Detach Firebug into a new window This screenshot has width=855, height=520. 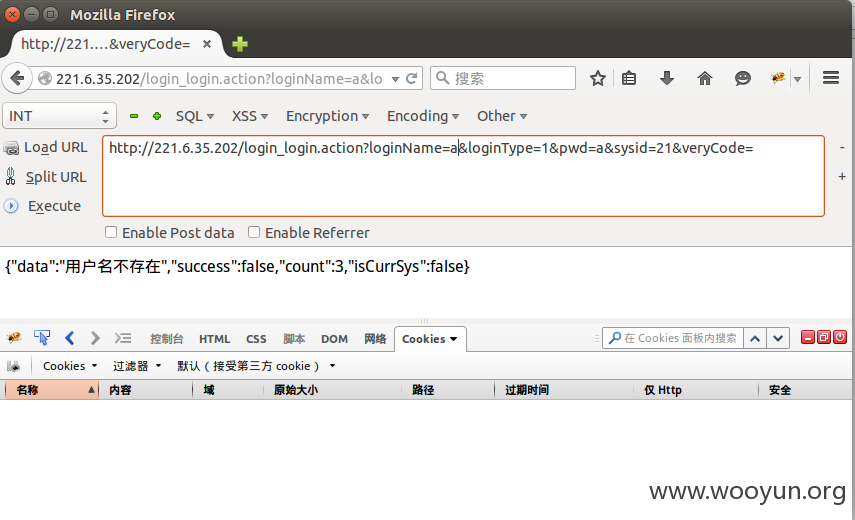pos(824,337)
